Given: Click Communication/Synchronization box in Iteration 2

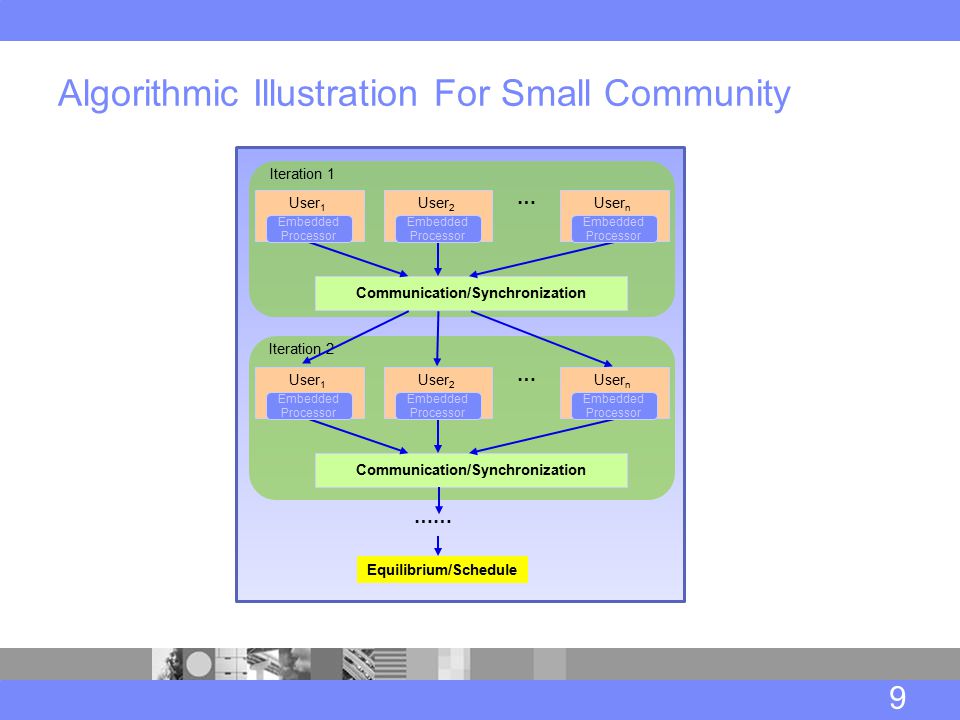Looking at the screenshot, I should 471,470.
